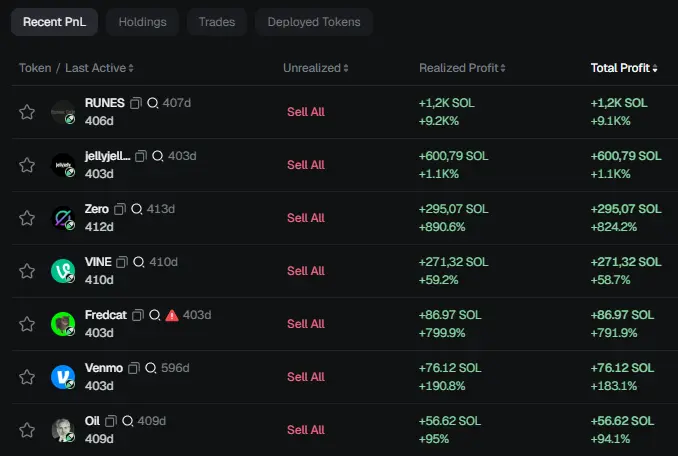Select Zero total profit +824.2%

point(614,227)
